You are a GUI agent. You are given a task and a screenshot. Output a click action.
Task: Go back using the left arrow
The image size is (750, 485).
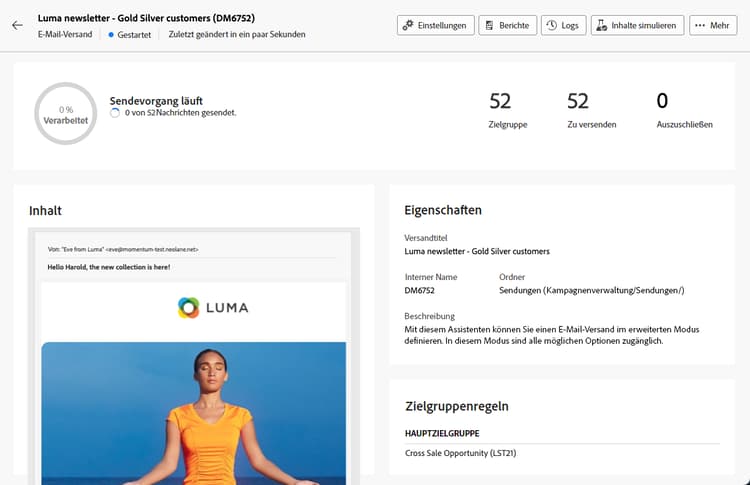click(x=17, y=25)
